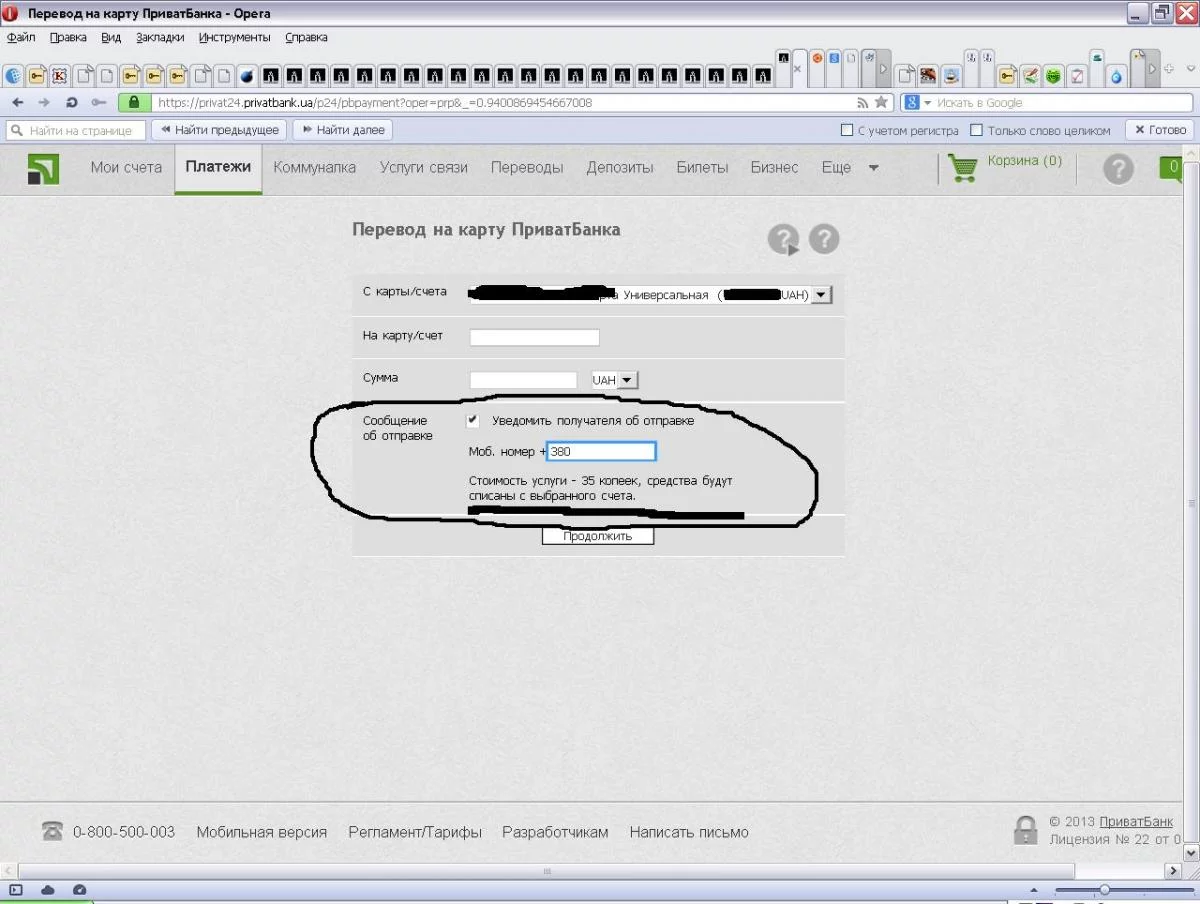The image size is (1200, 904).
Task: Open Регламент/Тарифы link
Action: 415,832
